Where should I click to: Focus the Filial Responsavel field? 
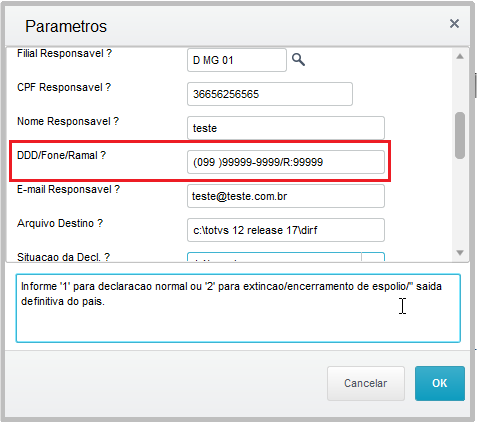click(x=237, y=60)
